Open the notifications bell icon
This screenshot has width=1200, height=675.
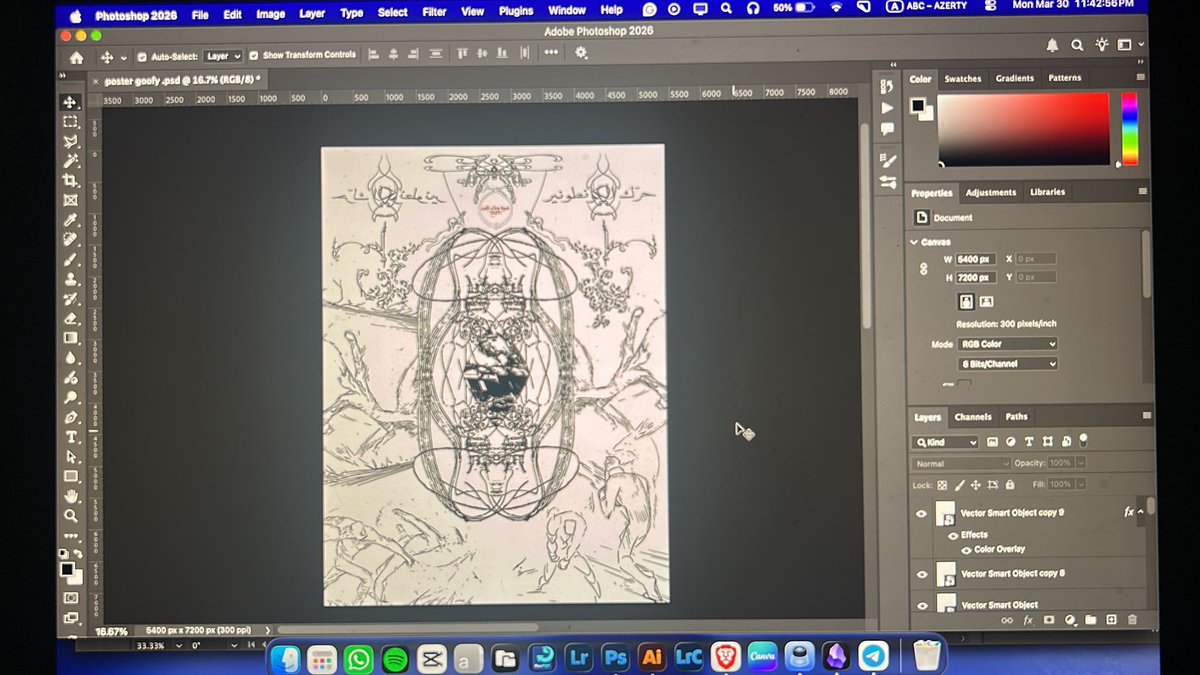tap(1052, 45)
